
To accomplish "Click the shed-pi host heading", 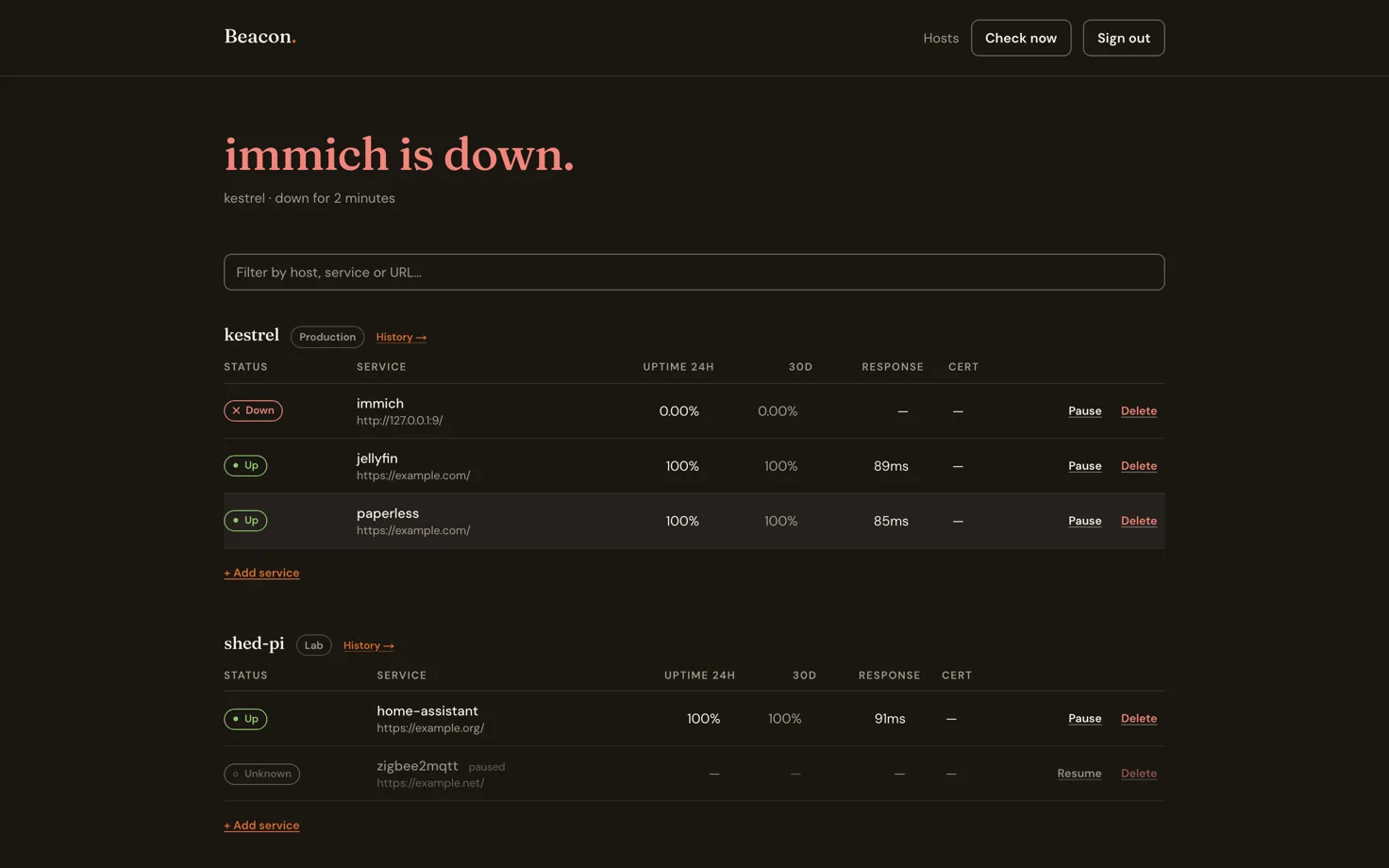I will click(x=254, y=643).
